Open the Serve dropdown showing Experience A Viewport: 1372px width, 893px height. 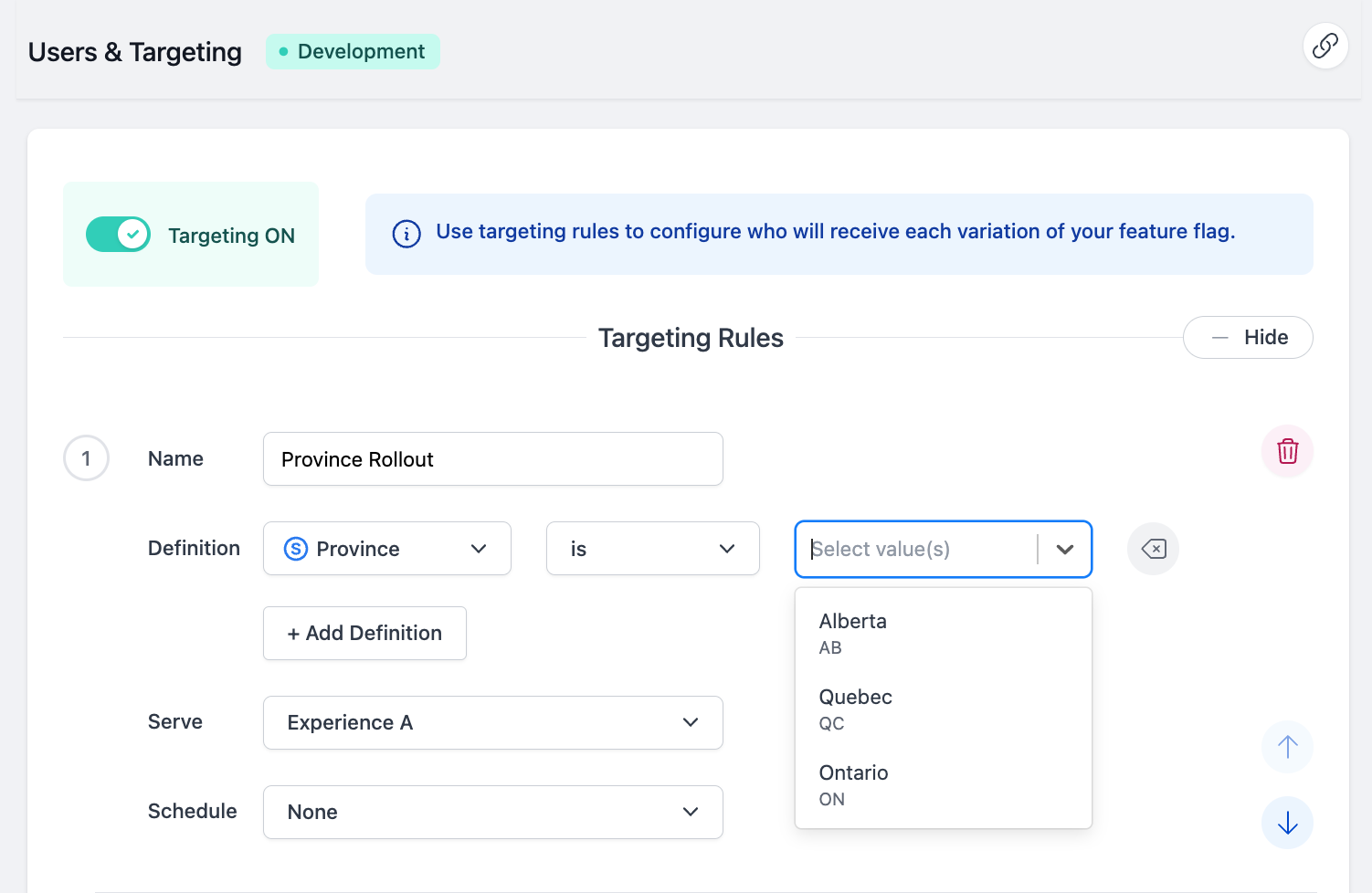pos(493,722)
